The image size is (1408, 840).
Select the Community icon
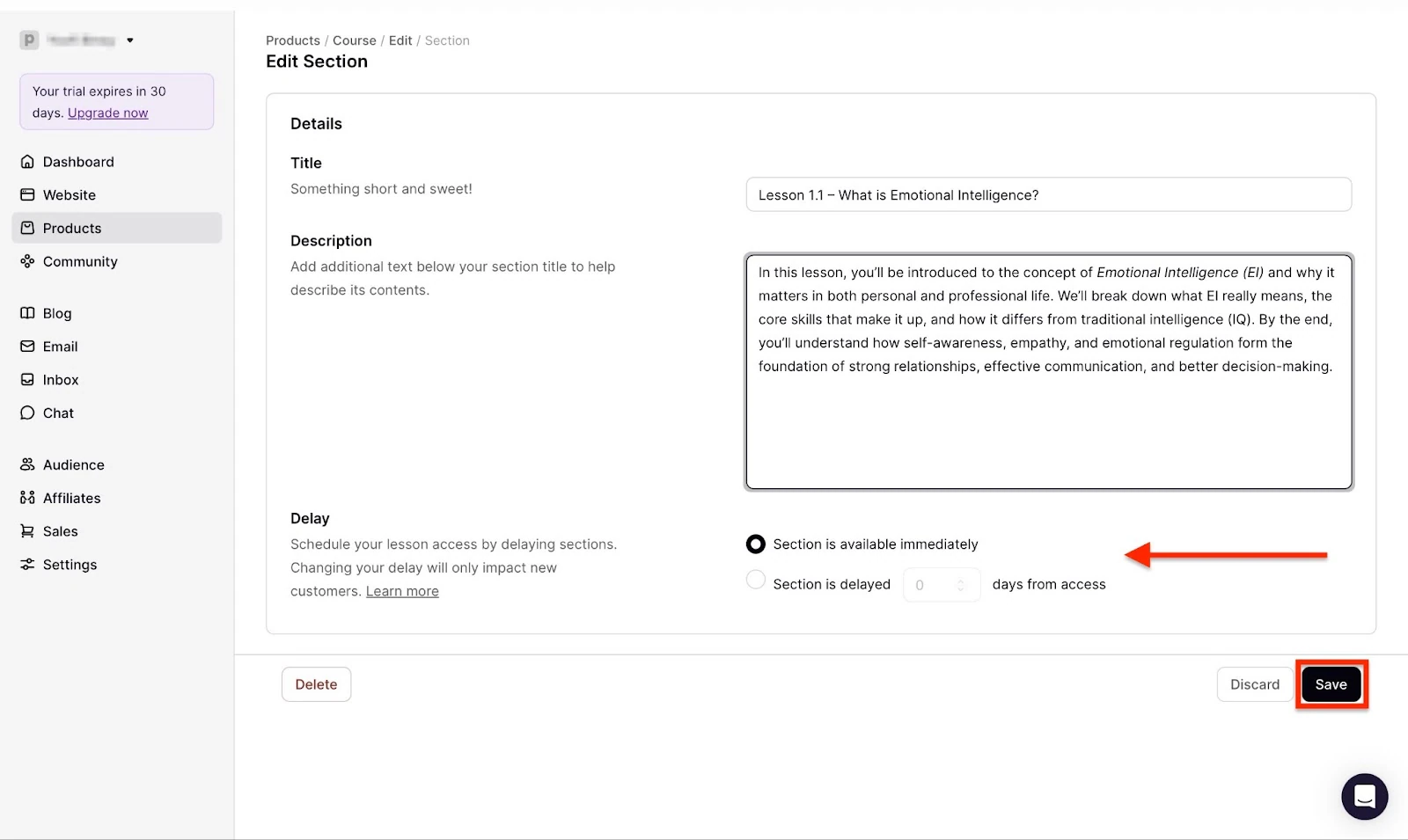27,261
